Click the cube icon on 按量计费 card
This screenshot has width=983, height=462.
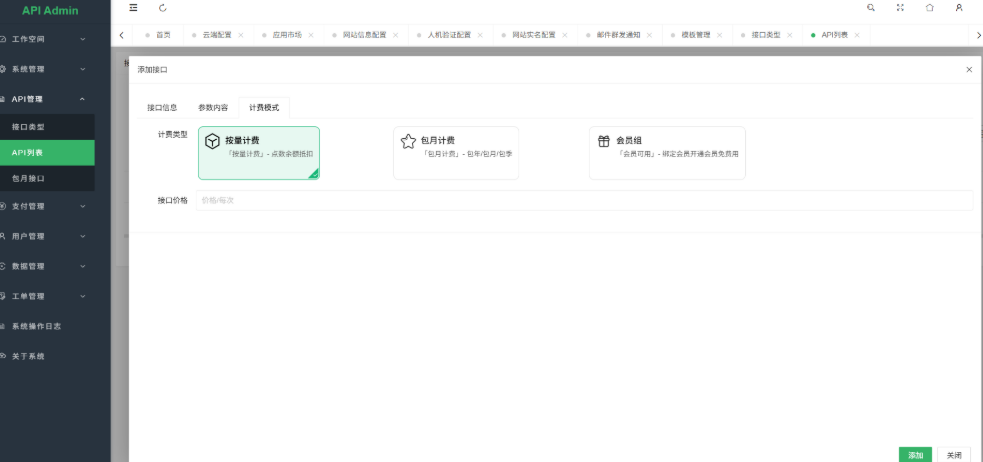click(x=213, y=141)
